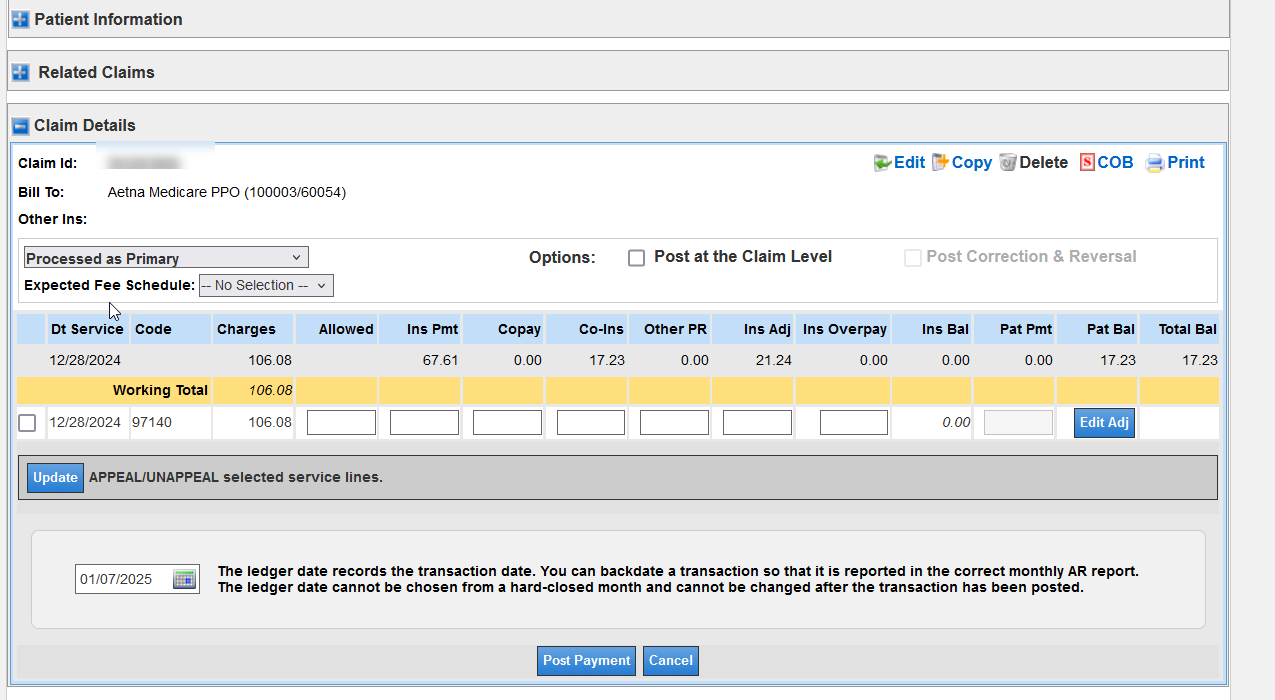This screenshot has height=700, width=1275.
Task: Expand the Patient Information section
Action: 20,20
